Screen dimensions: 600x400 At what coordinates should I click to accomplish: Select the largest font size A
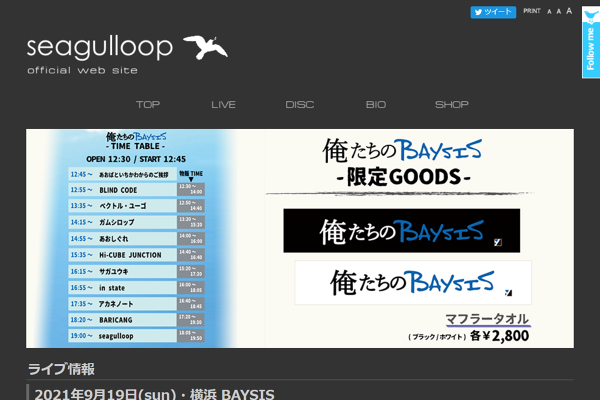click(x=569, y=11)
